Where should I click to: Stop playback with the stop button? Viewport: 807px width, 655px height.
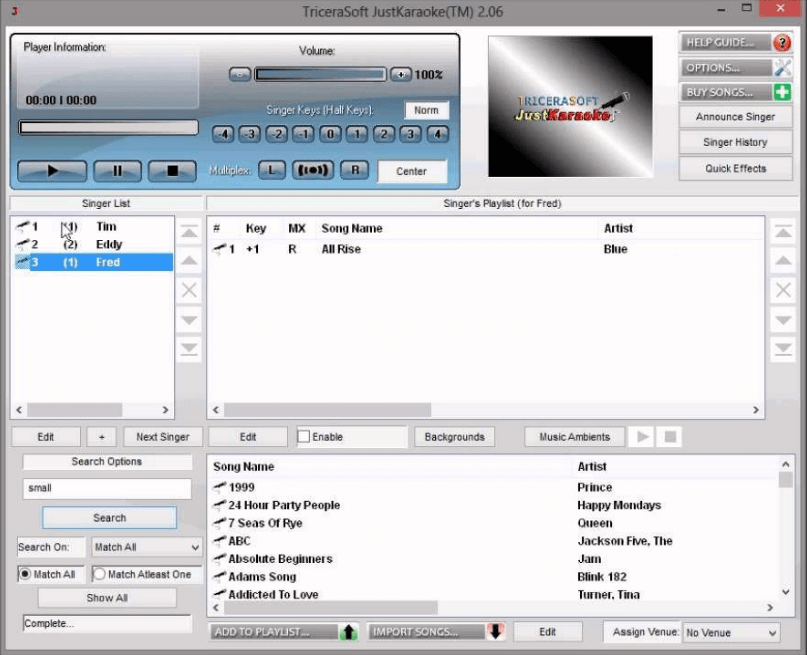(x=172, y=171)
